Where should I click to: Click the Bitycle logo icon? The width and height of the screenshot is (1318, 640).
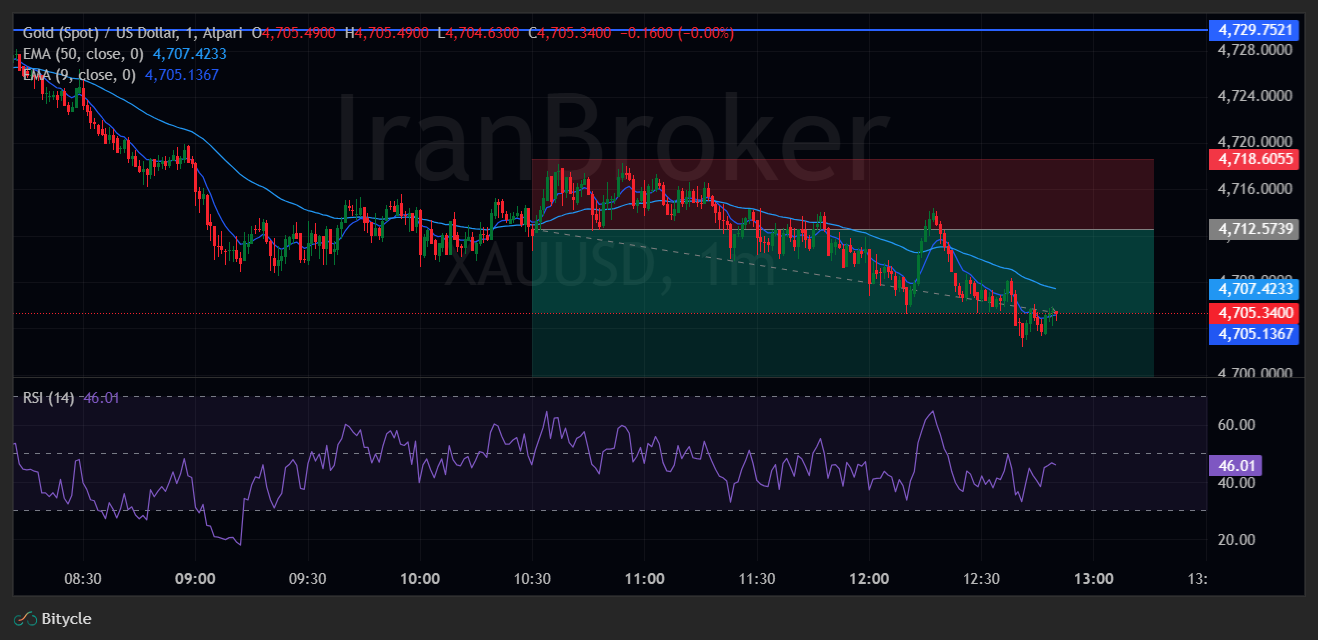[x=25, y=619]
